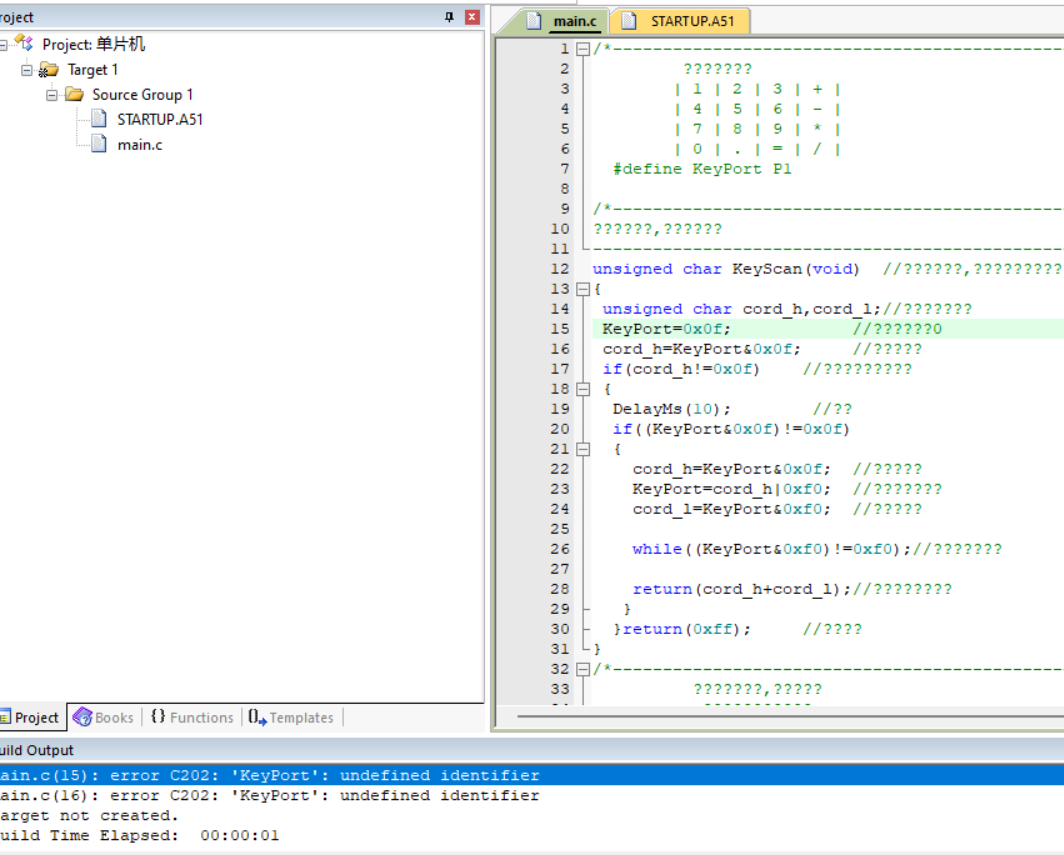Click the main.c file icon in tree
Viewport: 1064px width, 855px height.
tap(99, 144)
